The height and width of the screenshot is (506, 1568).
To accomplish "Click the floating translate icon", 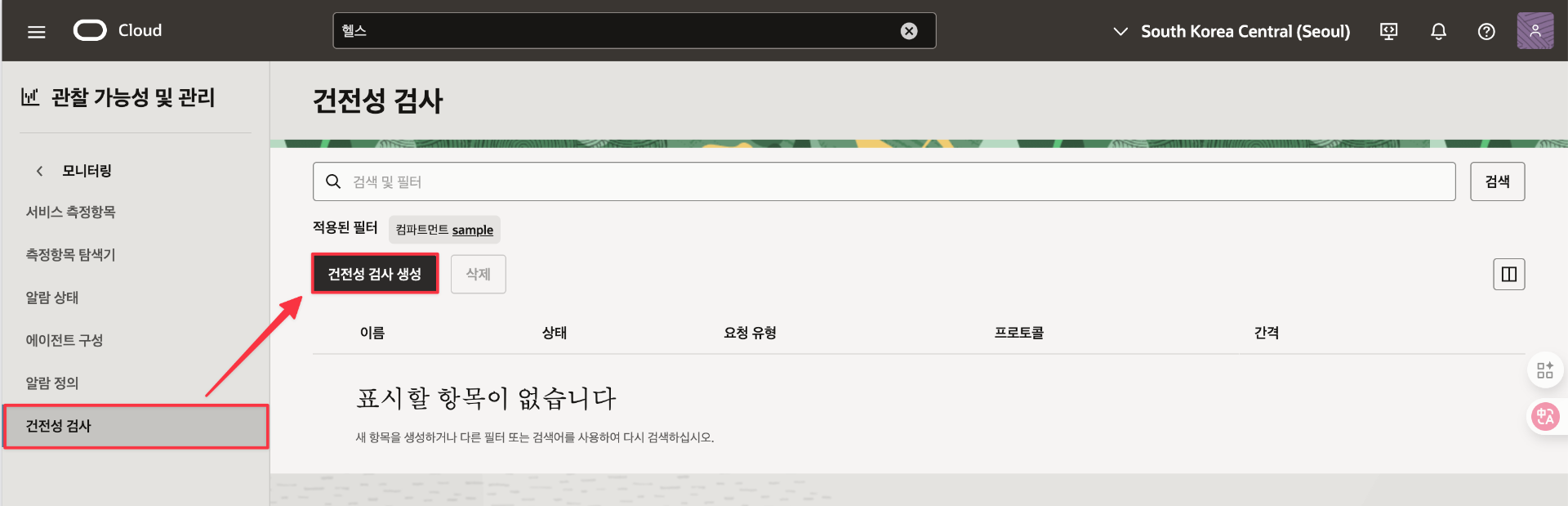I will pos(1544,417).
